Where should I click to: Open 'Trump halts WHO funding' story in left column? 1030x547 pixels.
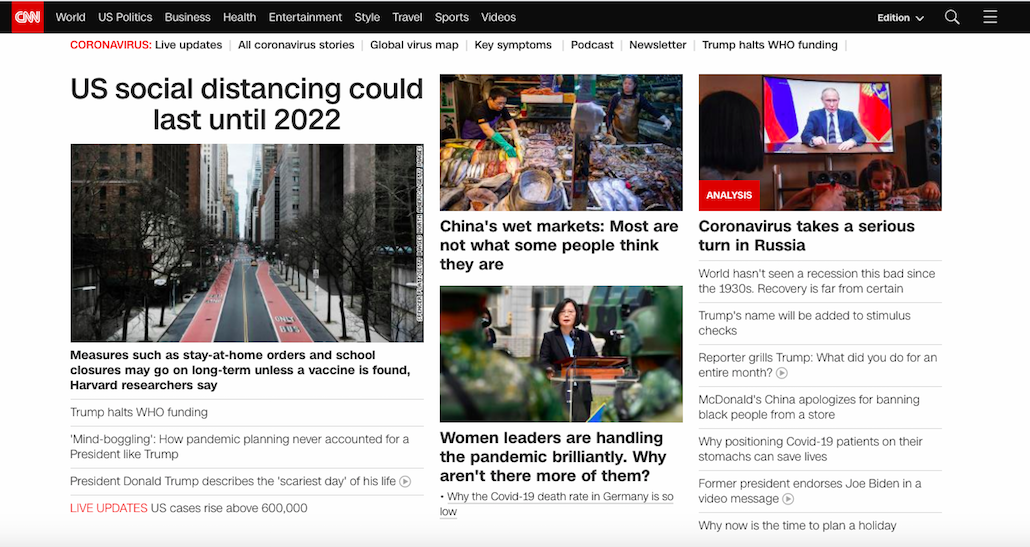tap(139, 412)
